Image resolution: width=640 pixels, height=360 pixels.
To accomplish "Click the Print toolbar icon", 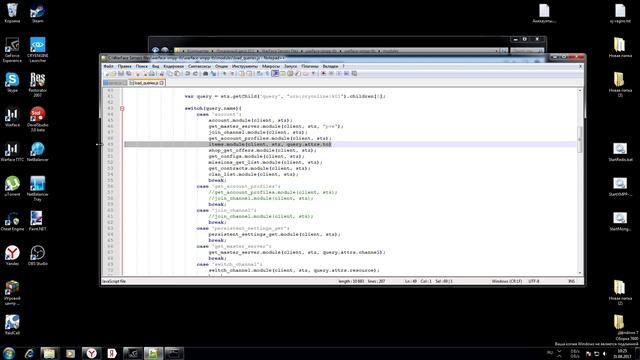I will [x=152, y=74].
